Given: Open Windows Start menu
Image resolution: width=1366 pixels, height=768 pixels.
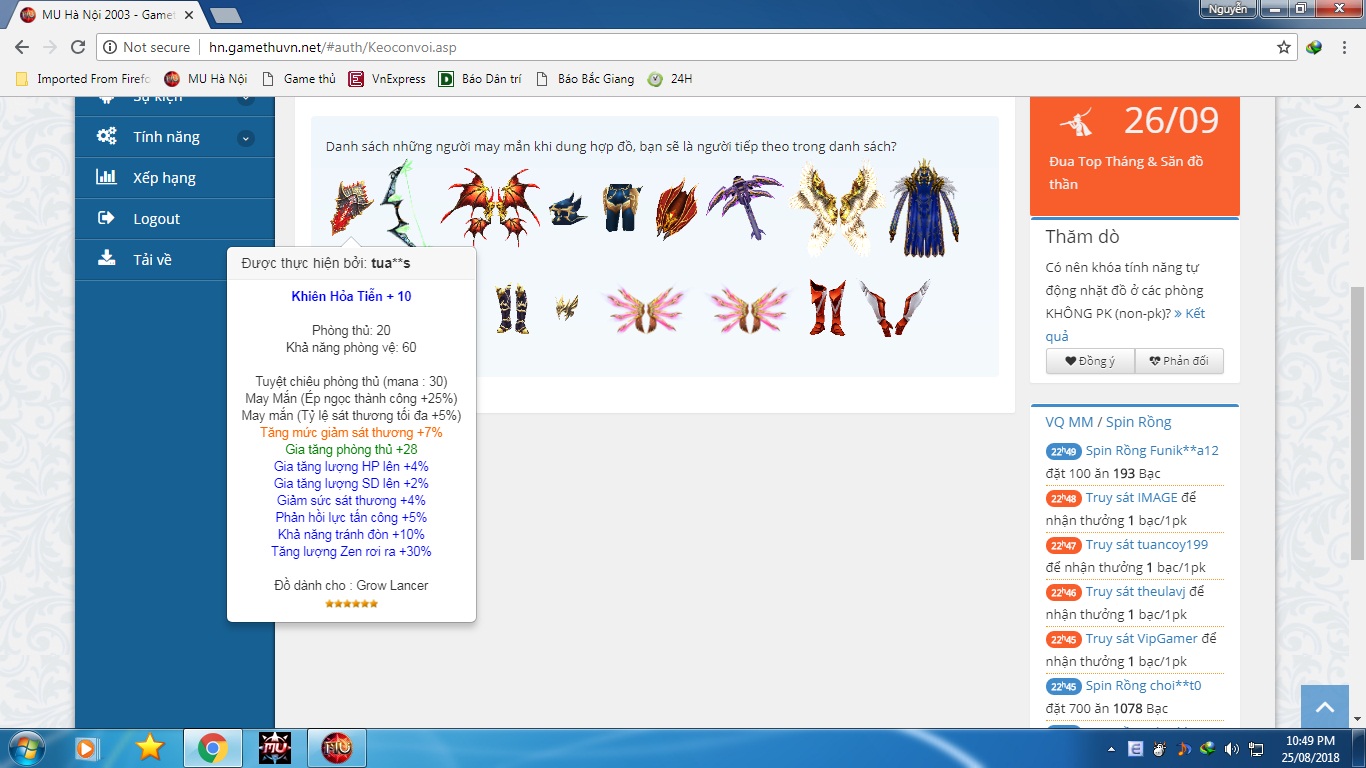Looking at the screenshot, I should (x=25, y=748).
